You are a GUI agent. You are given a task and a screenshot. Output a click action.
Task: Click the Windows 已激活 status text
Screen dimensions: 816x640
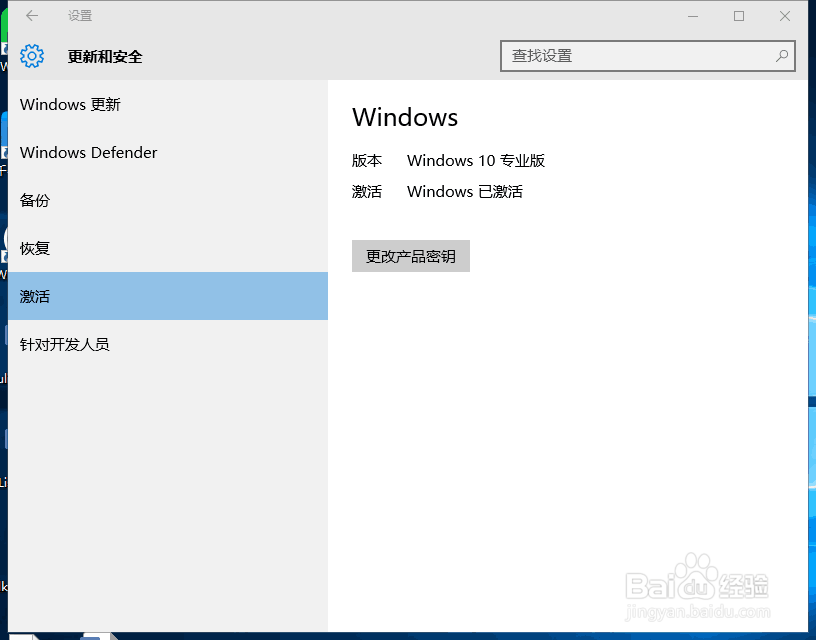coord(466,191)
